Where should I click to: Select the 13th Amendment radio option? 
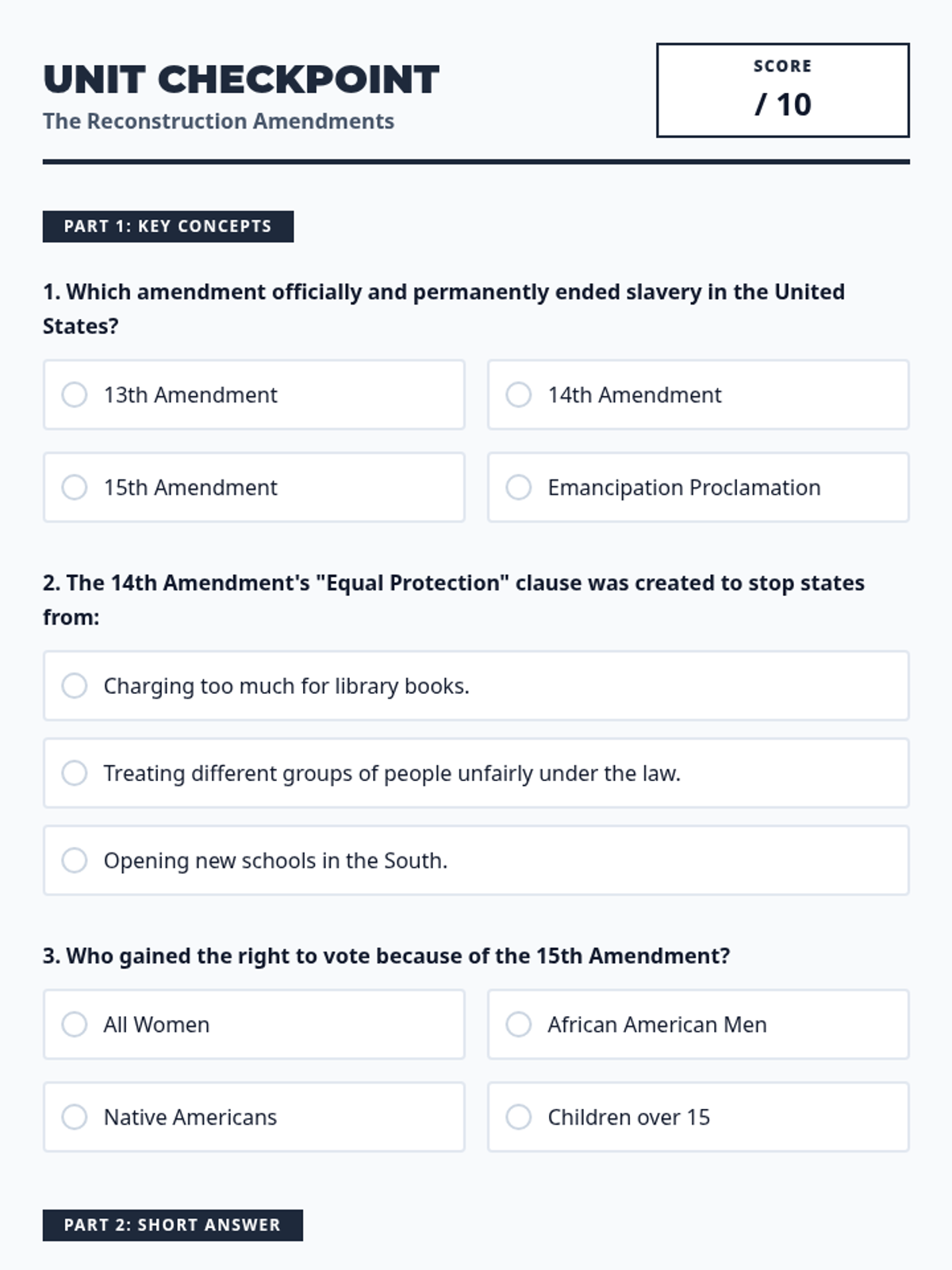(x=75, y=394)
